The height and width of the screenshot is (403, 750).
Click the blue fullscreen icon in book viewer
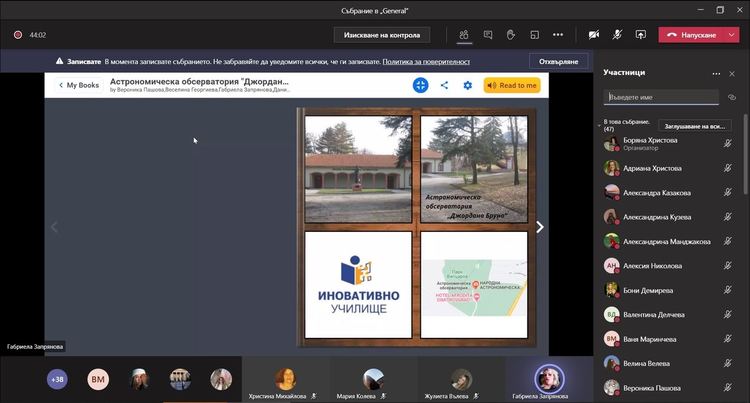point(421,85)
